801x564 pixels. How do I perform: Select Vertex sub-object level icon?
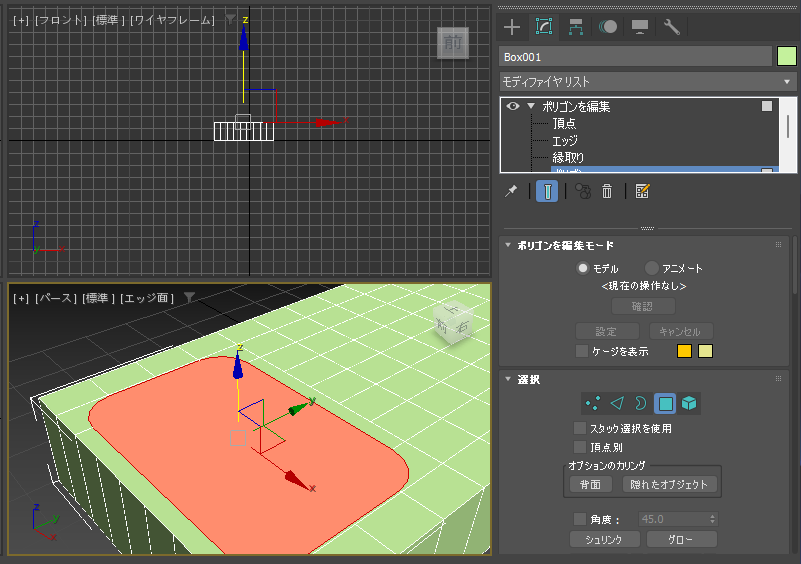(x=593, y=404)
